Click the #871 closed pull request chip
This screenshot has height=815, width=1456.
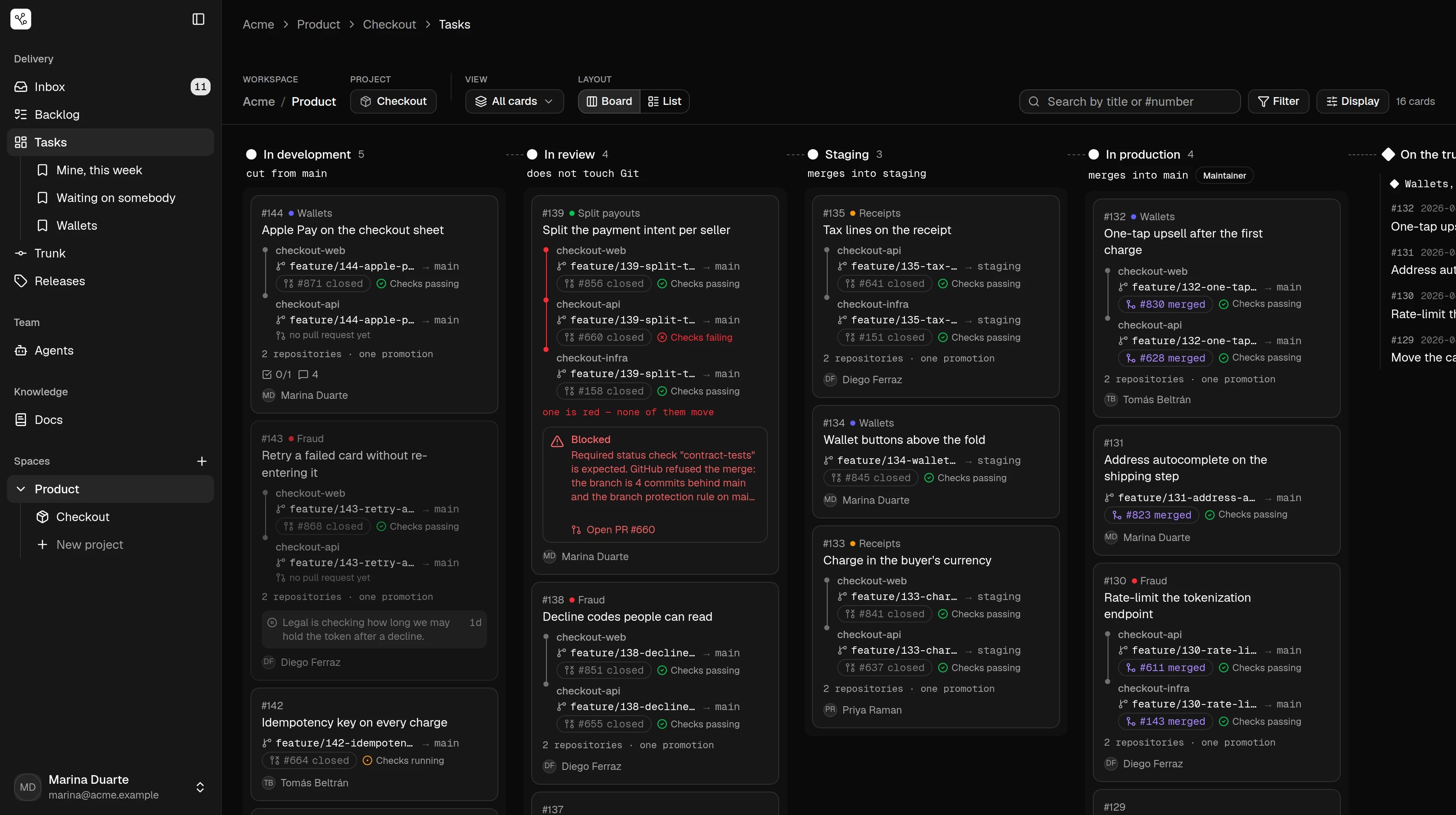point(323,284)
